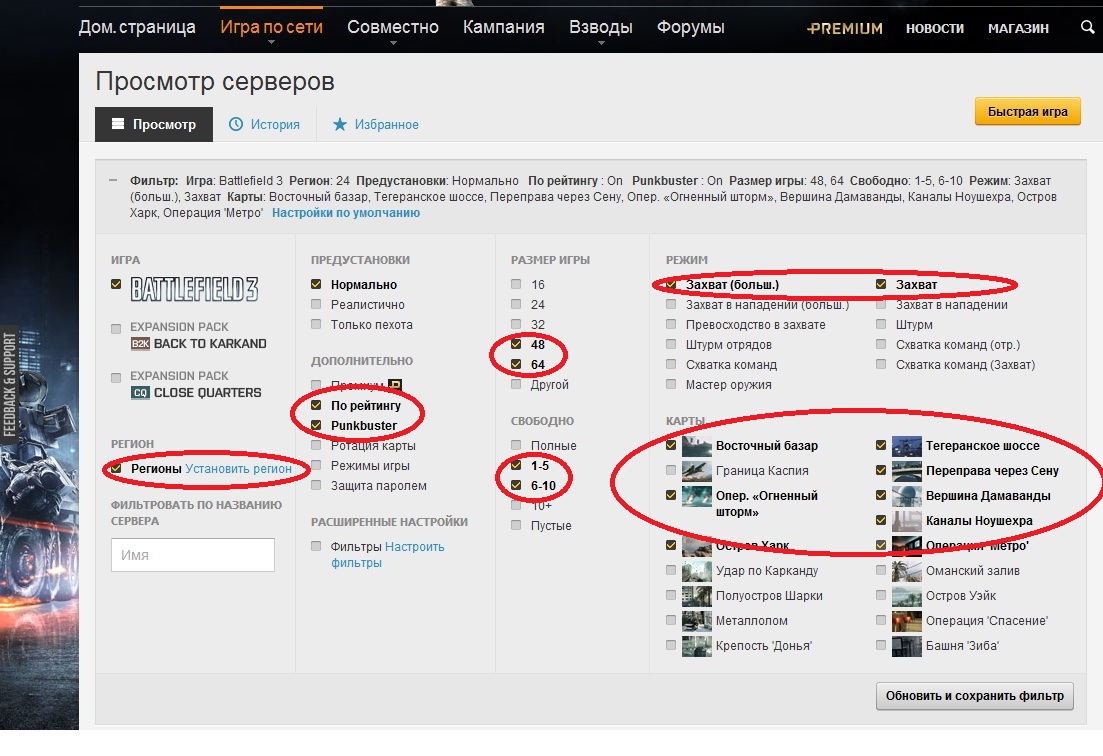Click the star icon beside Избранное
Screen dimensions: 1103x756
pos(340,125)
